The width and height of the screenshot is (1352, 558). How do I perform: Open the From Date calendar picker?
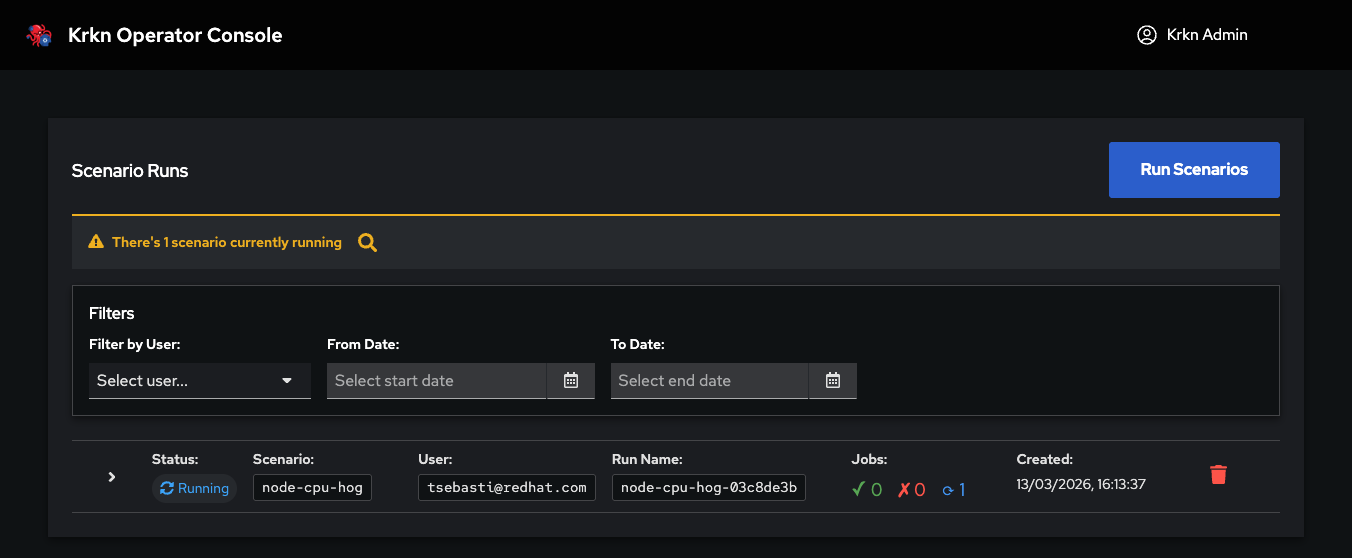coord(571,380)
